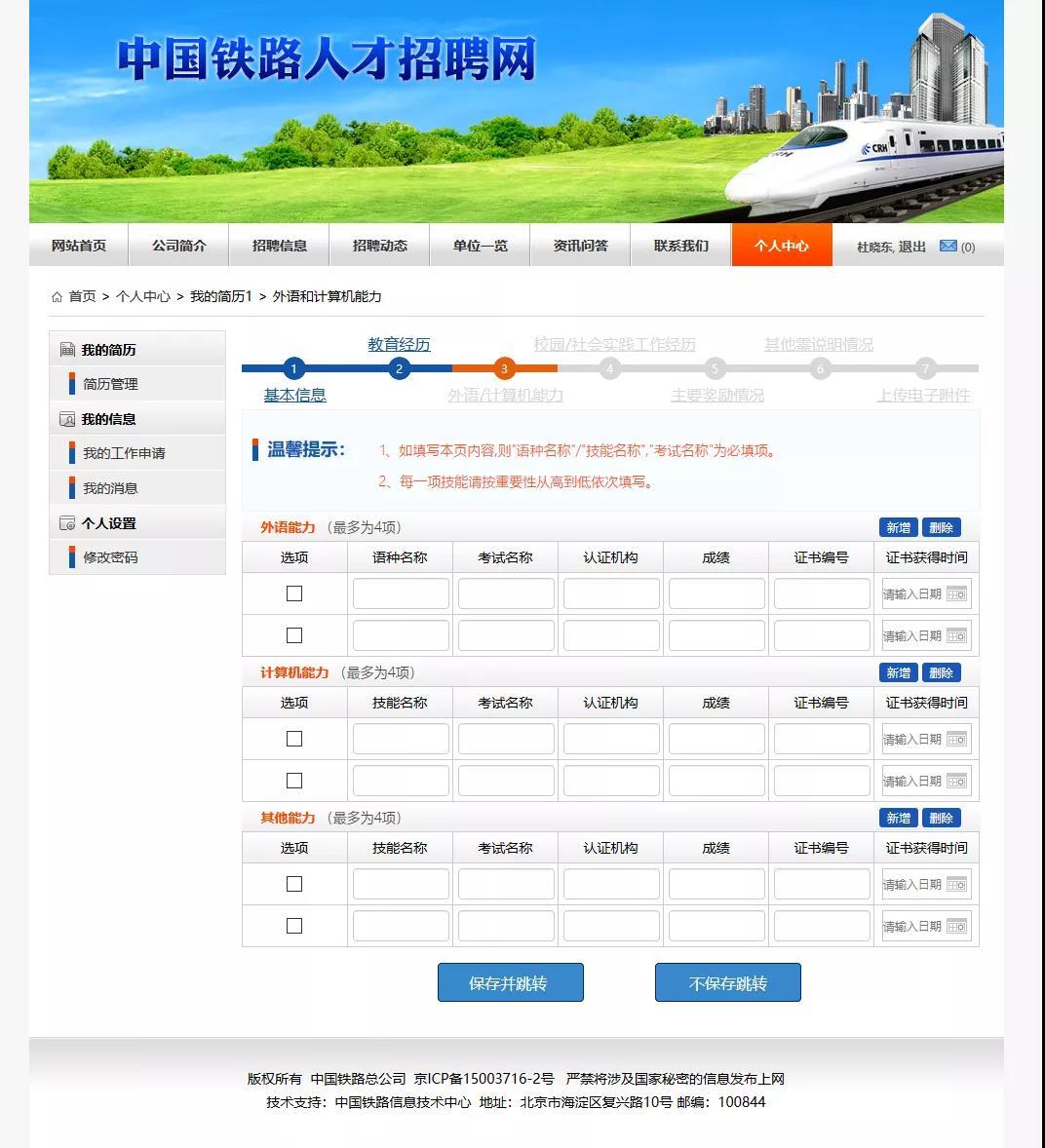Open the mail envelope message icon
This screenshot has height=1148, width=1045.
tap(948, 246)
